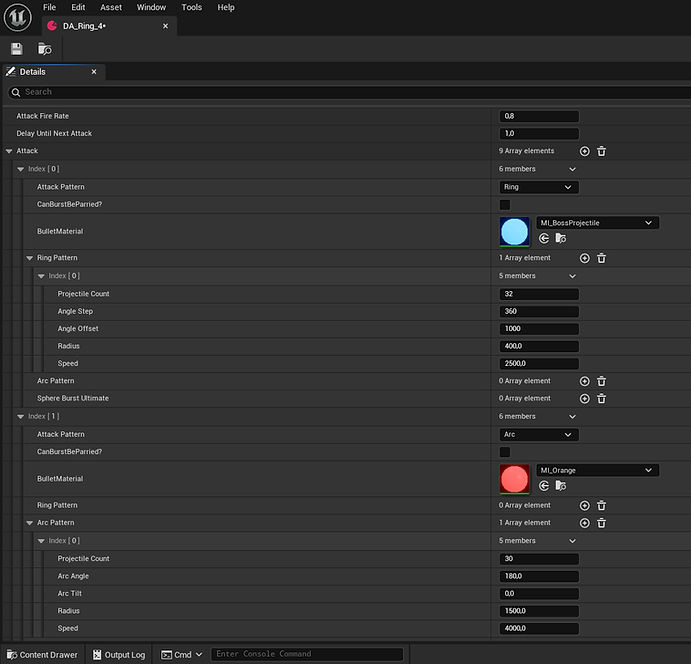
Task: Click the Unreal Engine logo icon
Action: tap(18, 18)
